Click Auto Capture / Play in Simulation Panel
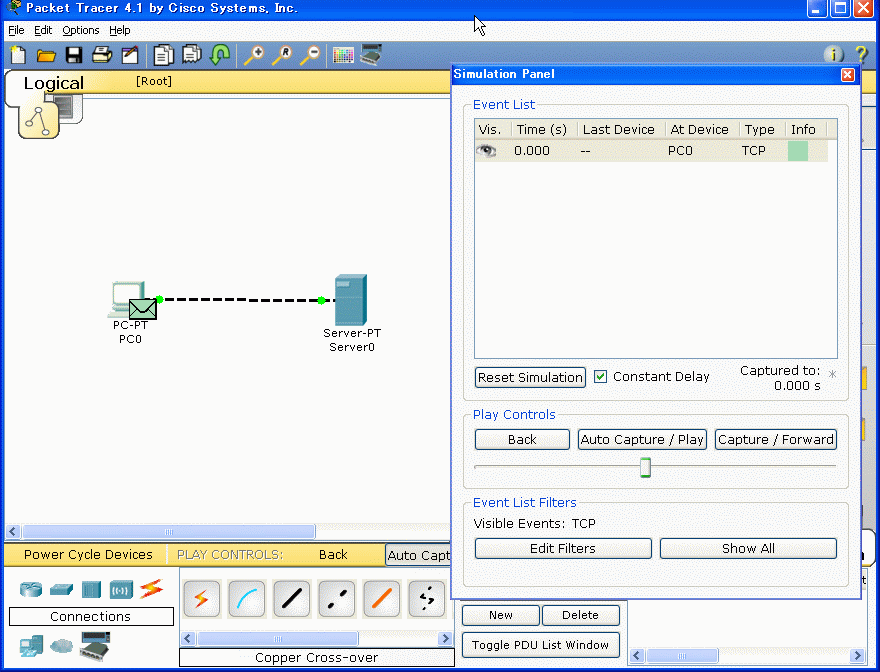The height and width of the screenshot is (672, 880). coord(642,440)
